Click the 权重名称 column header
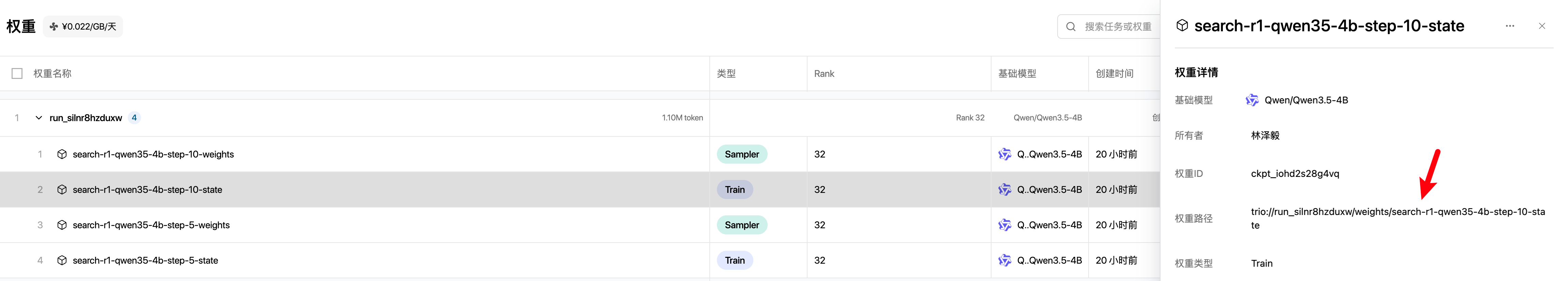The height and width of the screenshot is (281, 1568). pos(52,73)
